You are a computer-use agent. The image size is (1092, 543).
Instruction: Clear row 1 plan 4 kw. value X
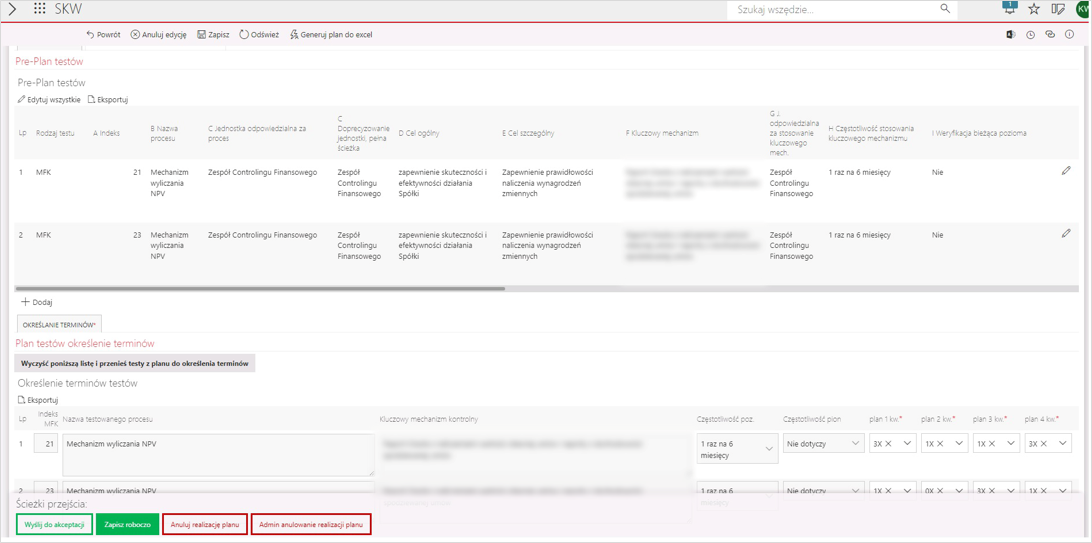point(1043,443)
